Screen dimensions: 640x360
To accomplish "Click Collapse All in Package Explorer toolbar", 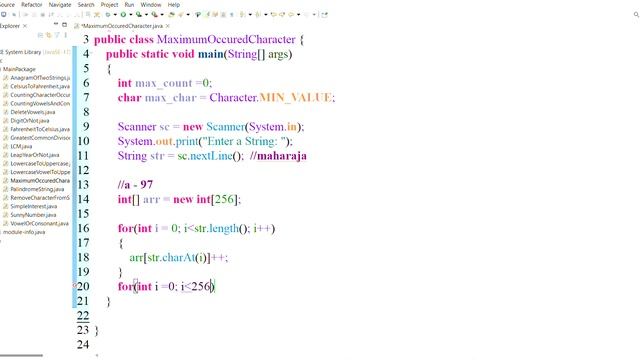I will tap(40, 35).
